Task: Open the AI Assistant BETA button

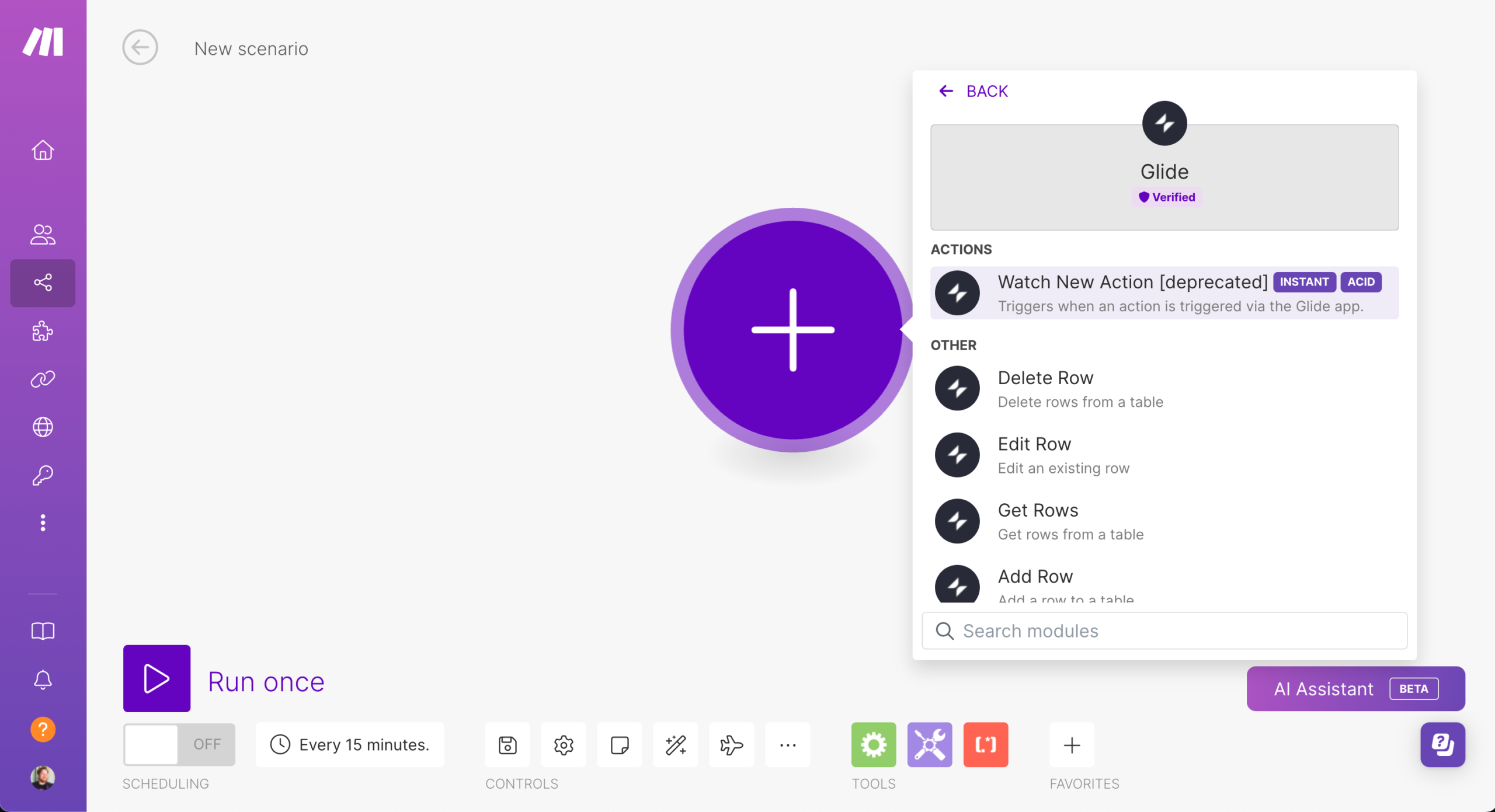Action: click(1355, 689)
